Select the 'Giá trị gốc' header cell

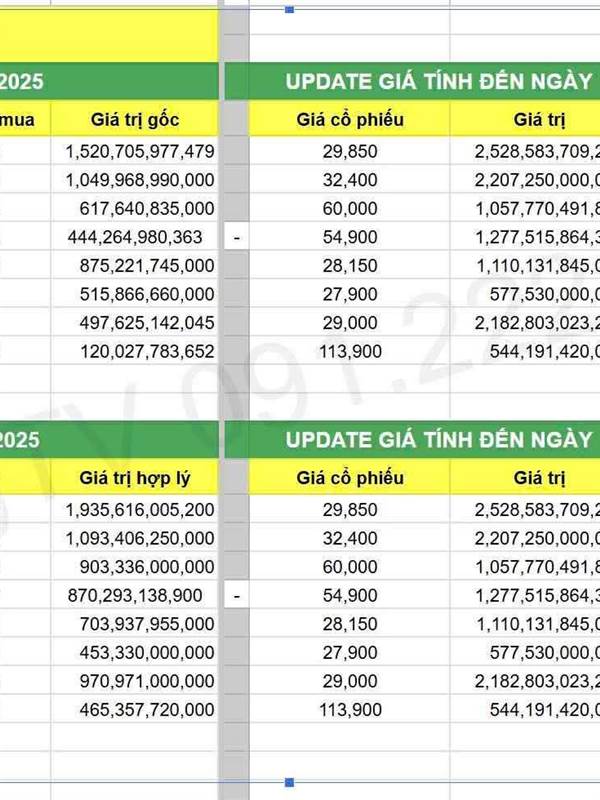pos(134,121)
